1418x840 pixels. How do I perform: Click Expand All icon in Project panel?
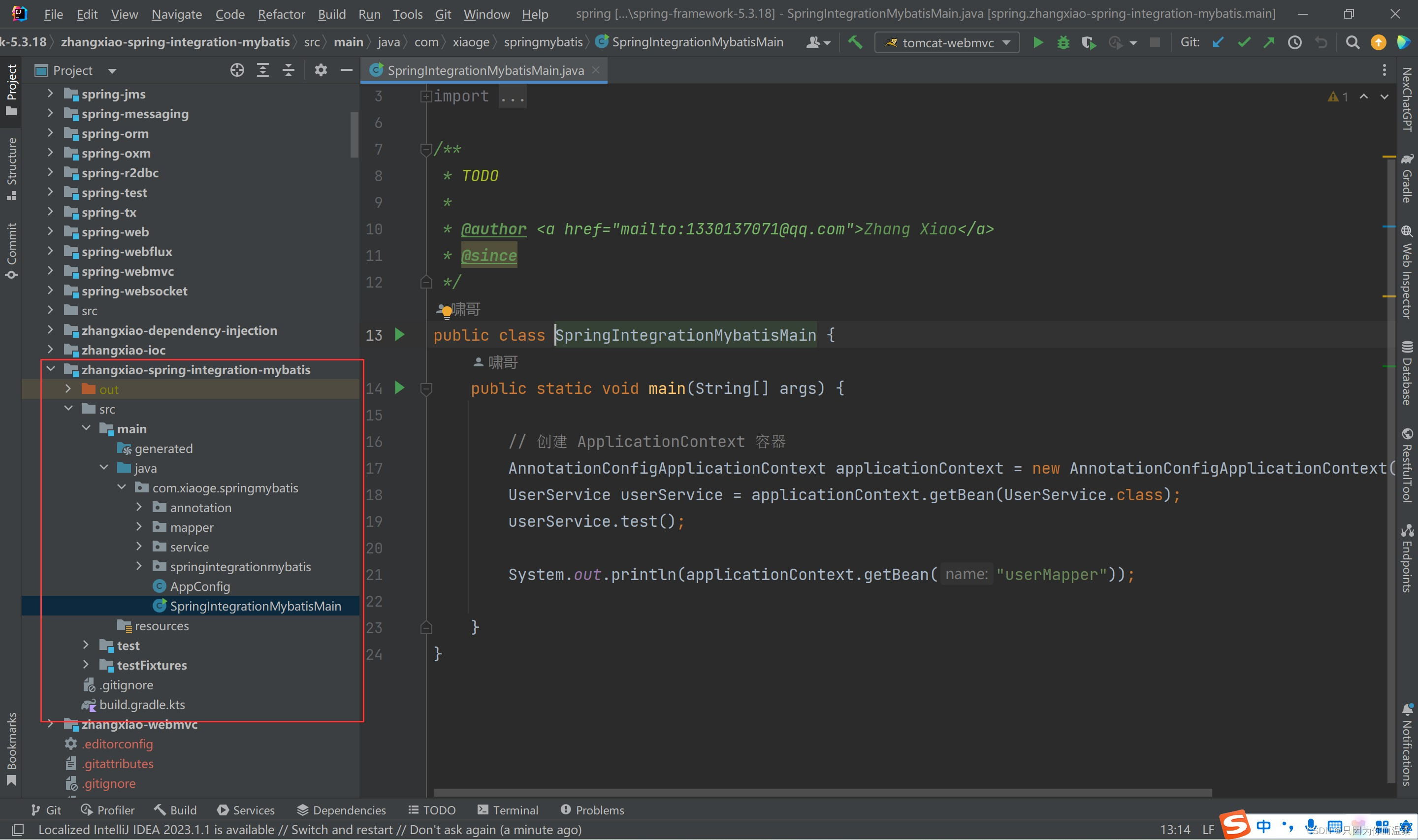(x=262, y=70)
